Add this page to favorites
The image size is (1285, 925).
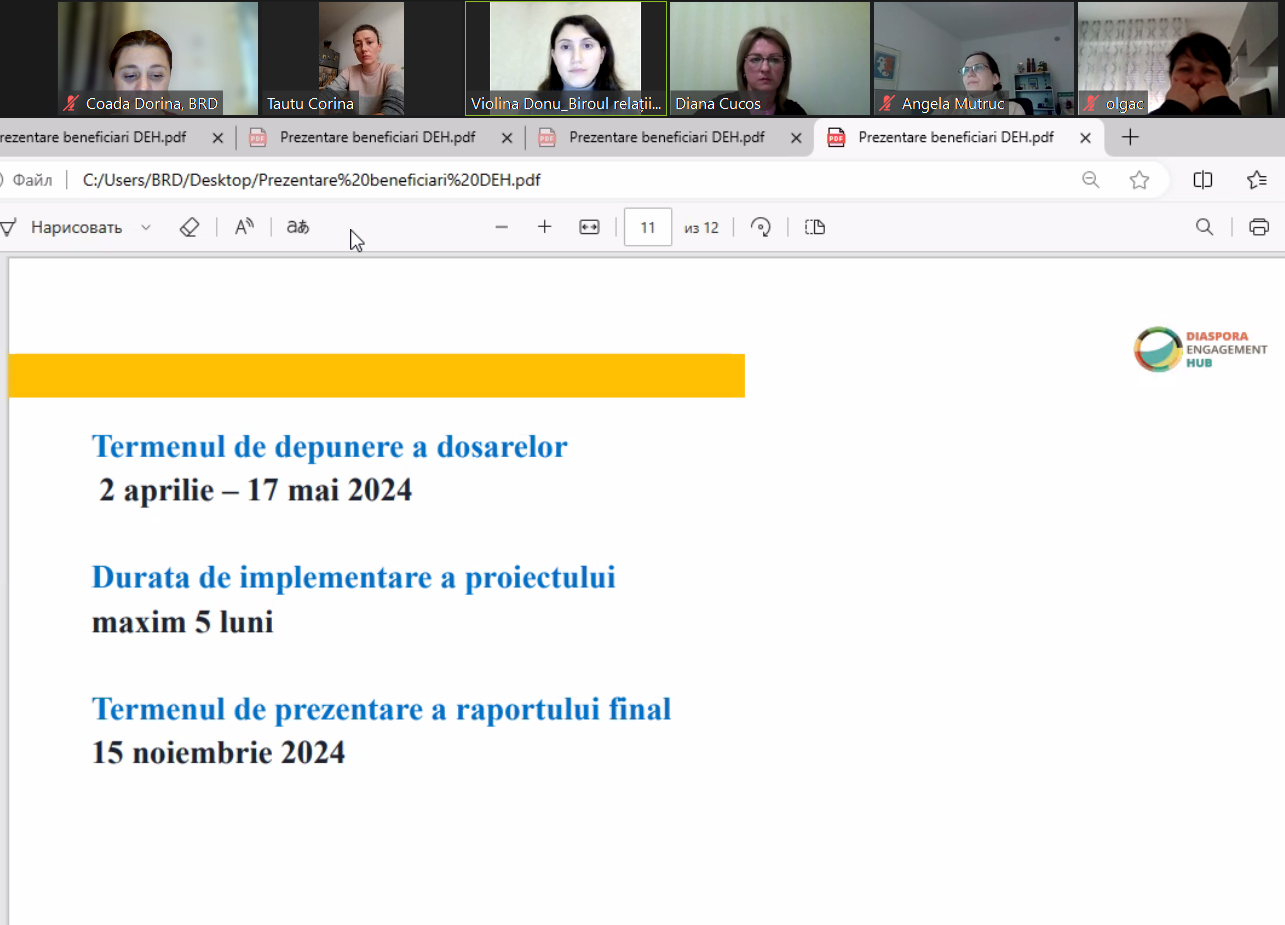[x=1139, y=180]
